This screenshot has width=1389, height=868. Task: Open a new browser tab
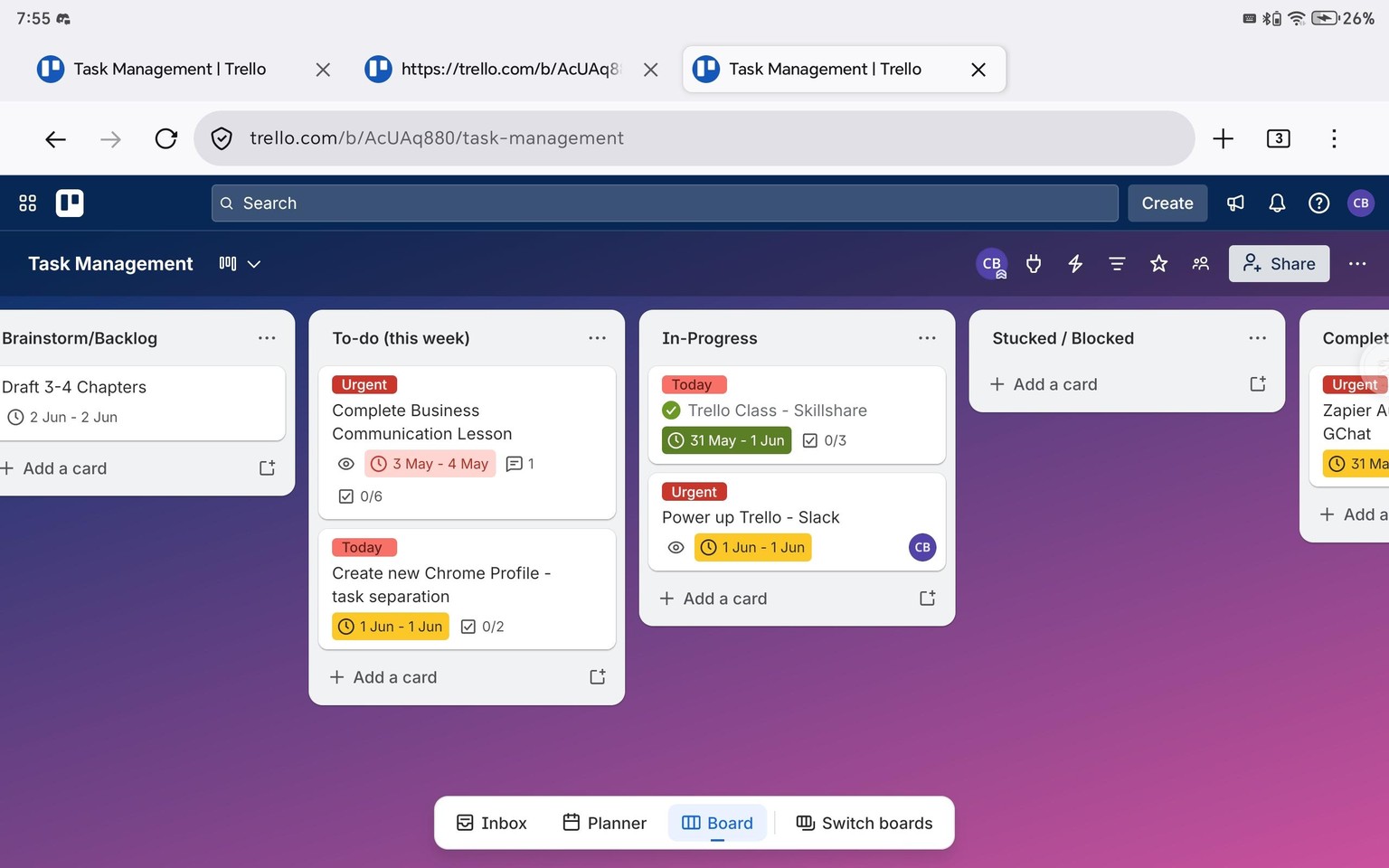[x=1223, y=138]
